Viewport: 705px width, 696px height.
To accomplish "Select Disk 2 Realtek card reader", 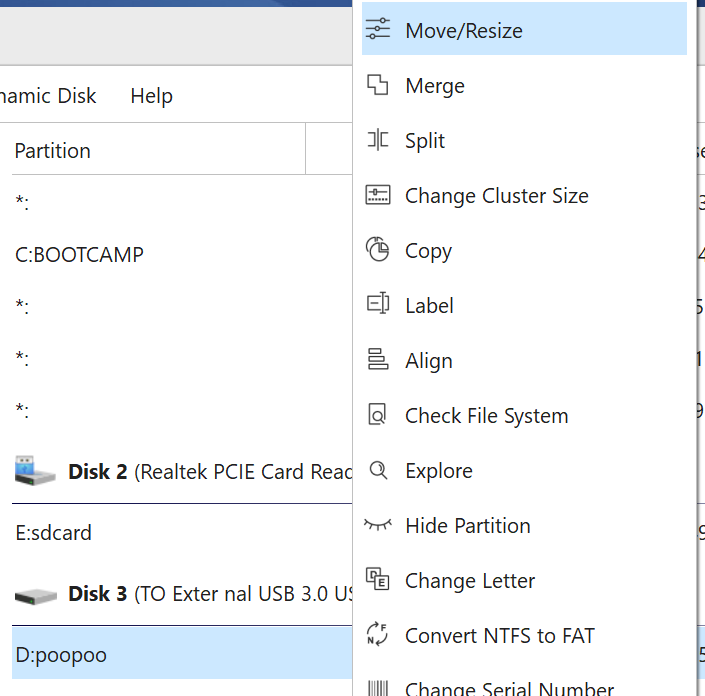I will click(180, 472).
